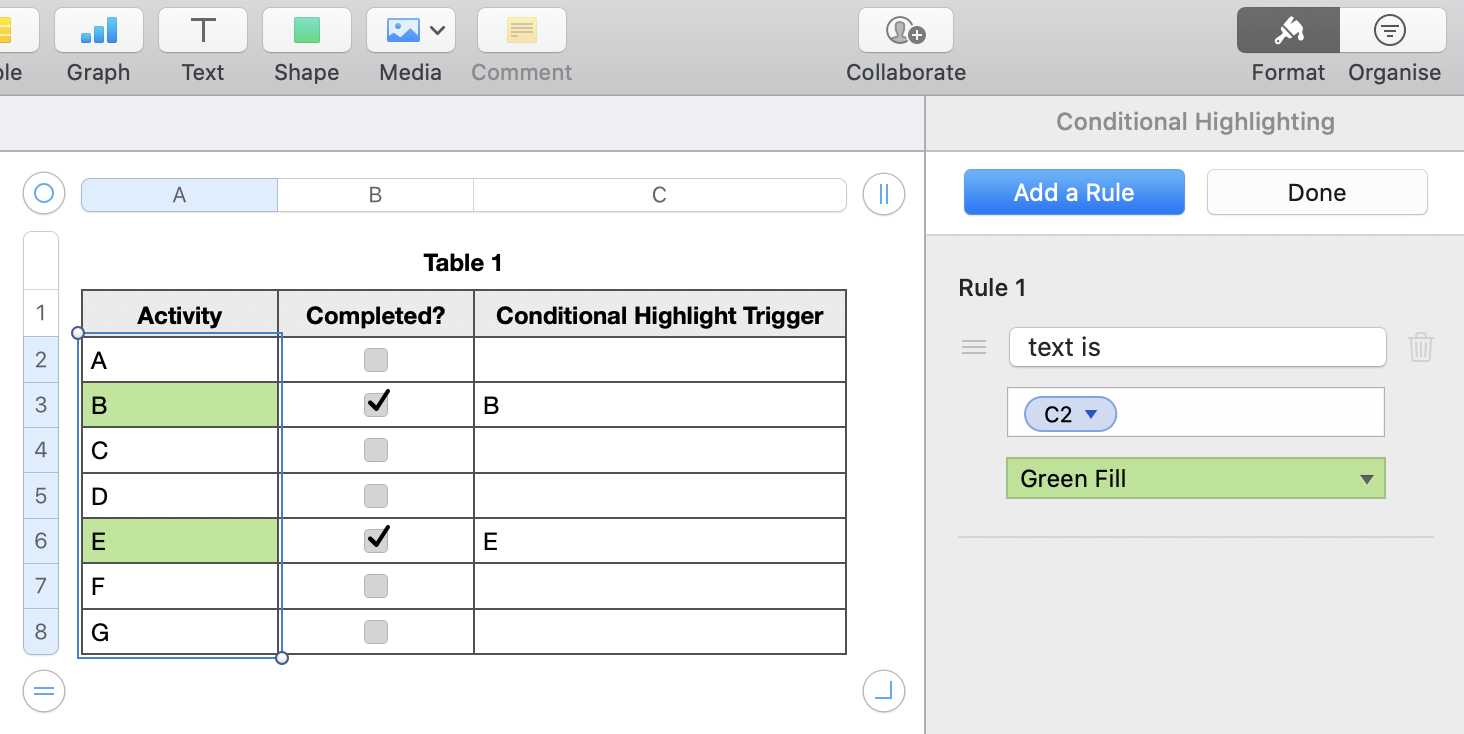Screen dimensions: 1464x734
Task: Untick the Completed checkbox for activity B
Action: 376,404
